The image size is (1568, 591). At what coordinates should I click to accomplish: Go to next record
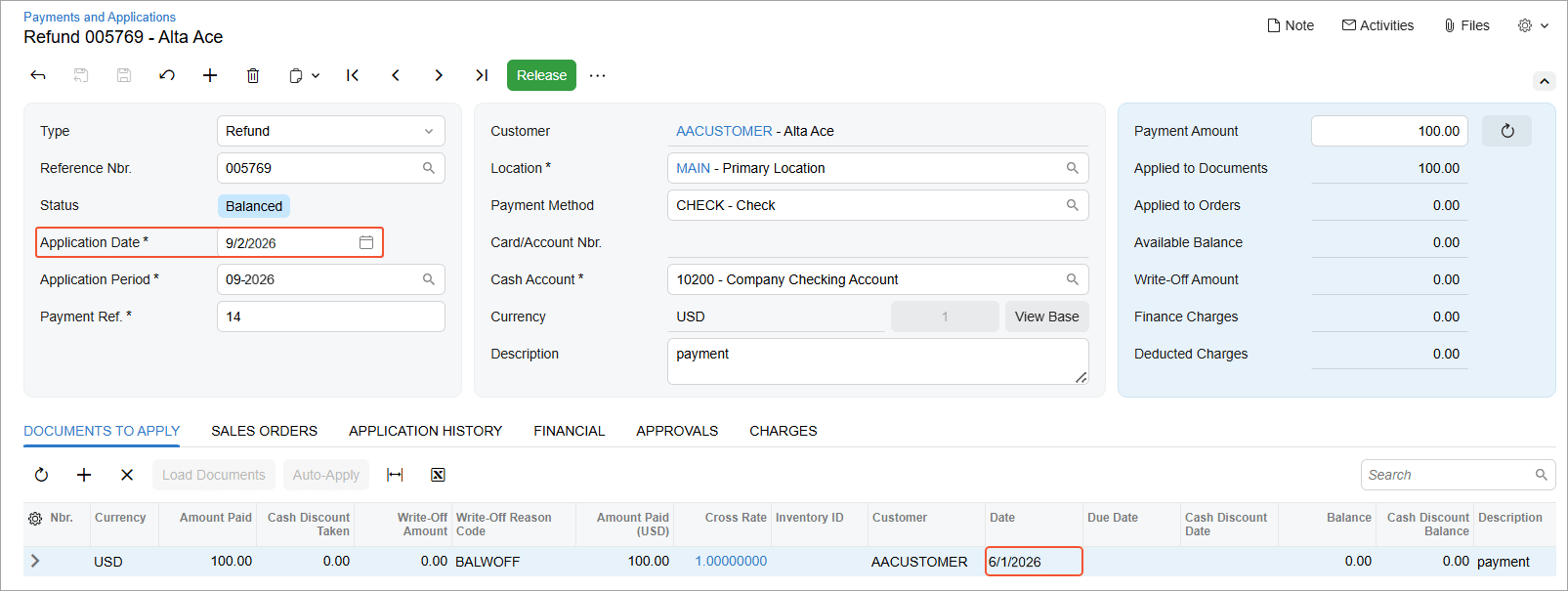(x=439, y=75)
